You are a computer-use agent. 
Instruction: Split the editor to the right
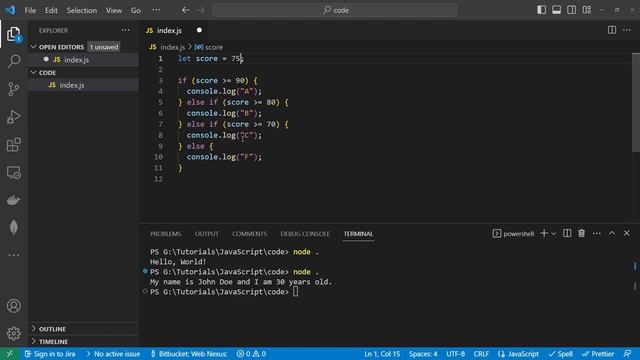click(611, 30)
